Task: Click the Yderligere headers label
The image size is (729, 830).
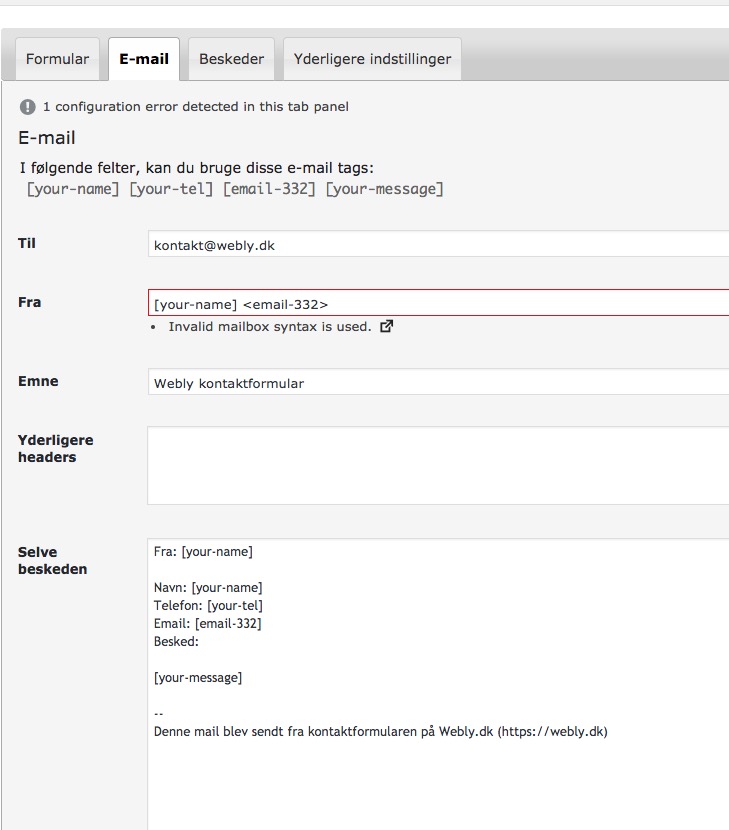Action: [56, 448]
